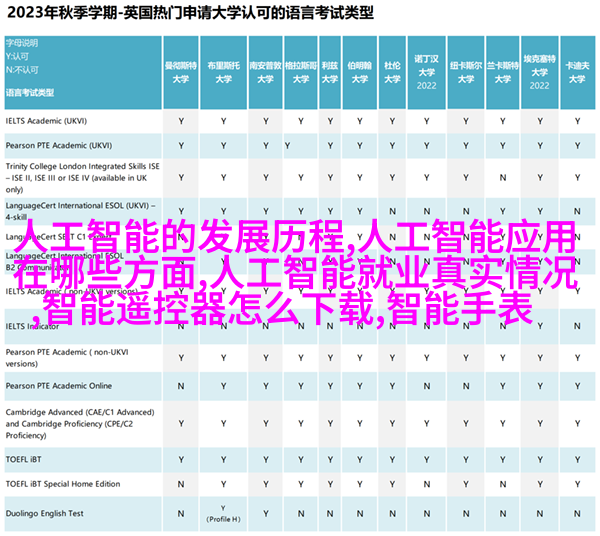Click the 纽卡斯尔大学 column header
This screenshot has height=536, width=600.
pos(466,72)
